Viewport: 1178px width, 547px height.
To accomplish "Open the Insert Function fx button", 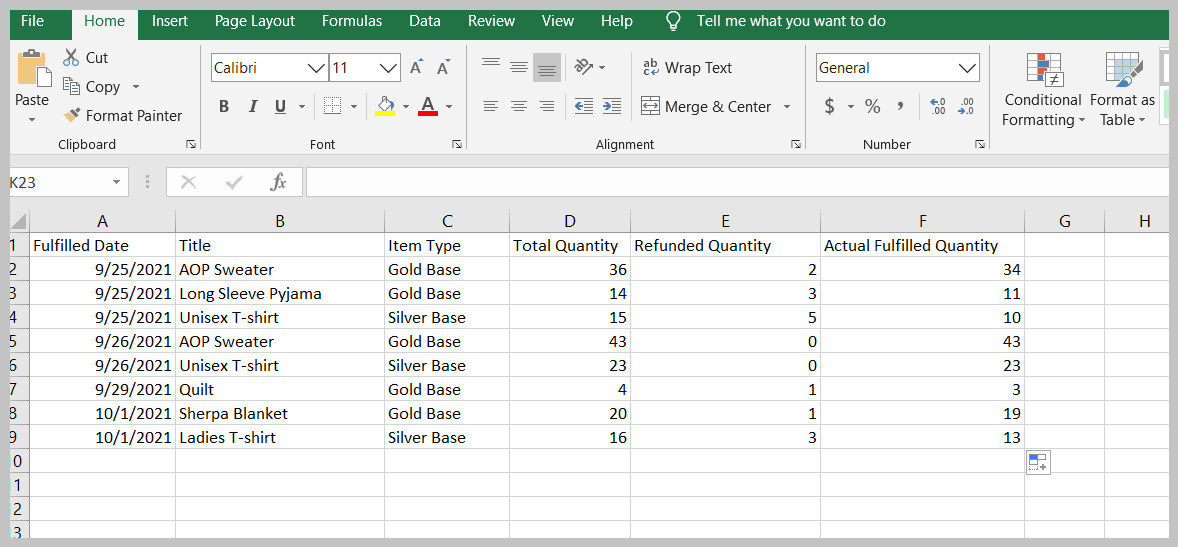I will [279, 182].
